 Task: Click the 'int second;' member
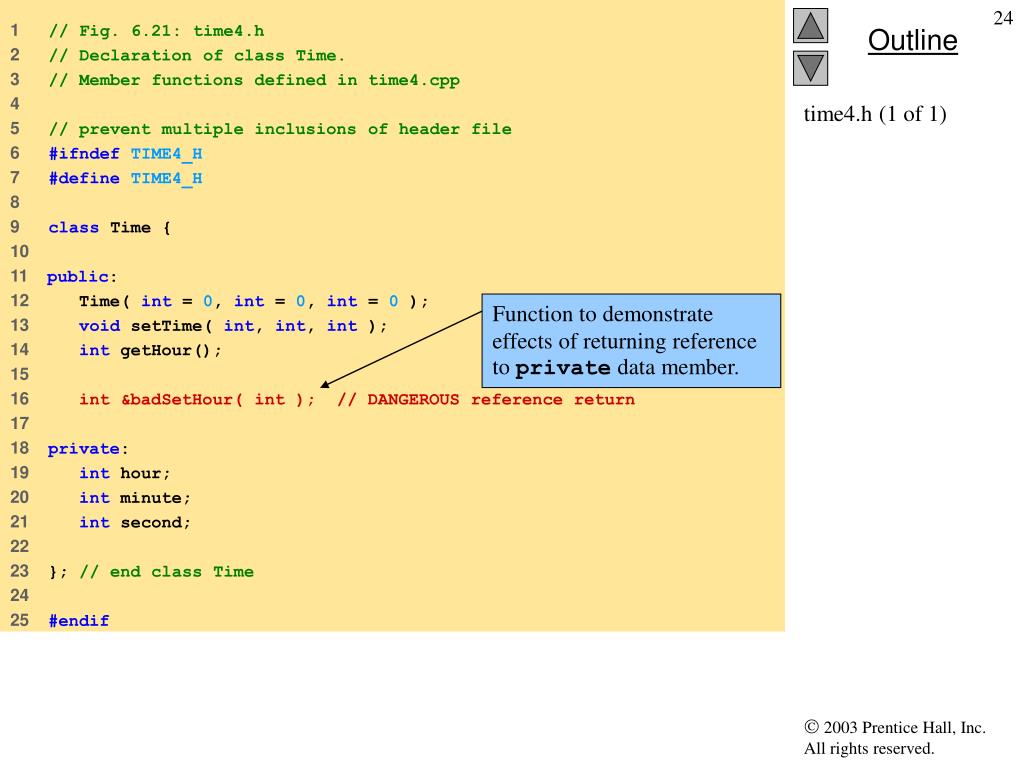click(135, 522)
